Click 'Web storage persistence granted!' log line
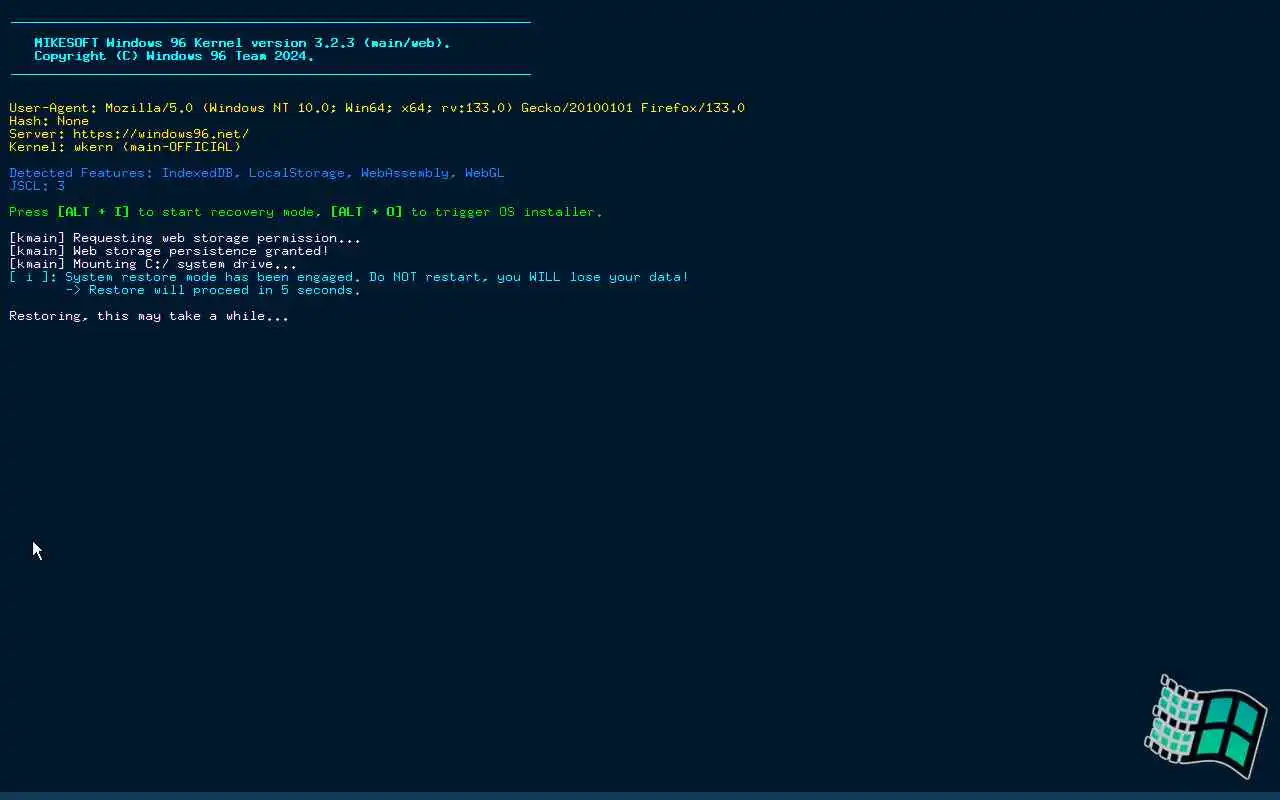The width and height of the screenshot is (1280, 800). tap(169, 251)
